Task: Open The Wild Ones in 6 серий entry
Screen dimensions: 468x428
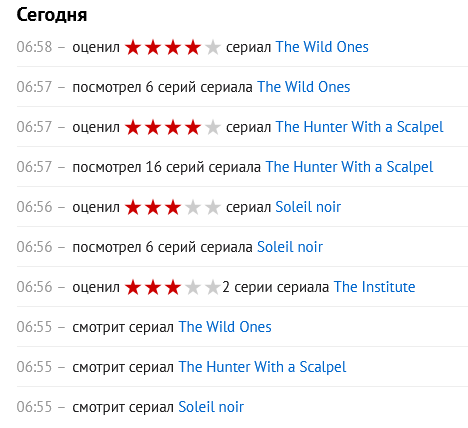Action: 304,87
